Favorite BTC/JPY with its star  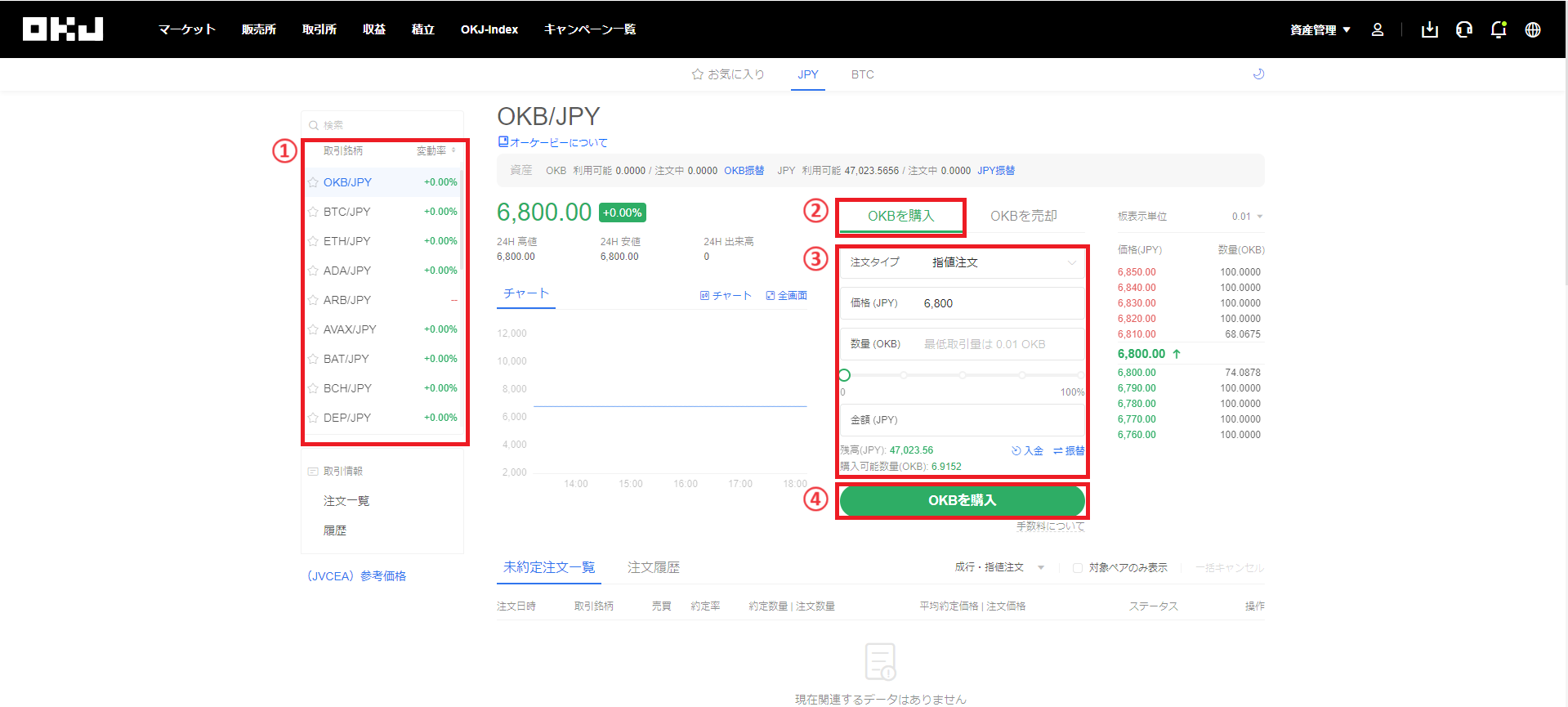coord(313,212)
